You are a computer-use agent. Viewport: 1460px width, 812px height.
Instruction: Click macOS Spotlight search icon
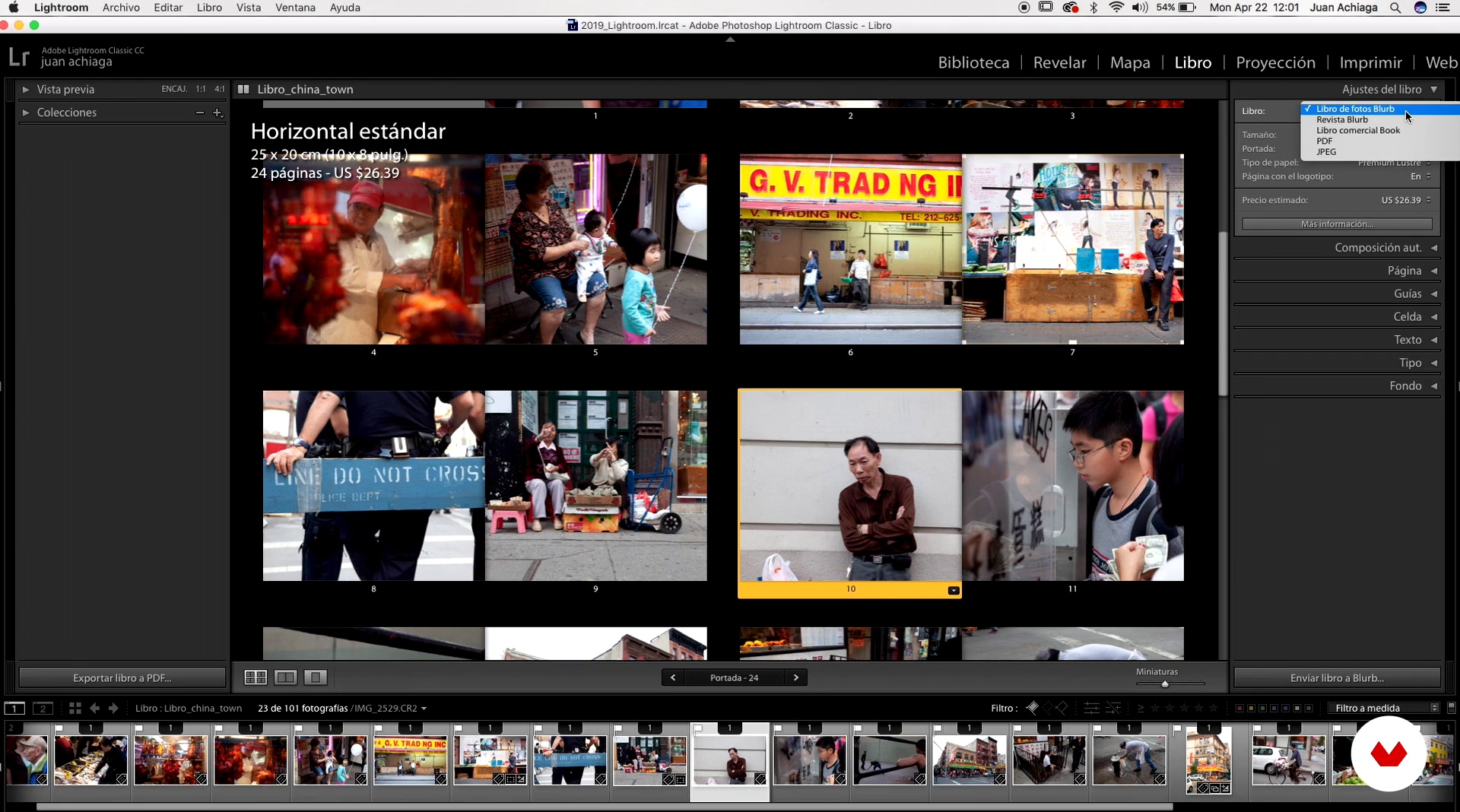click(x=1395, y=8)
